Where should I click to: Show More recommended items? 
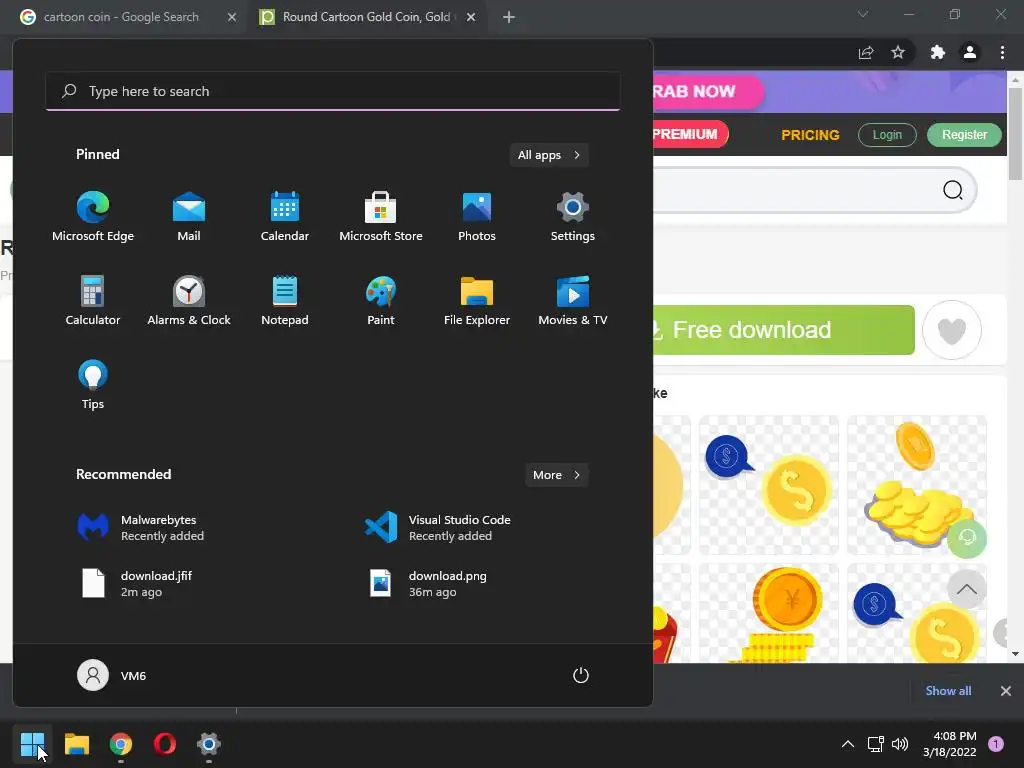[x=557, y=475]
